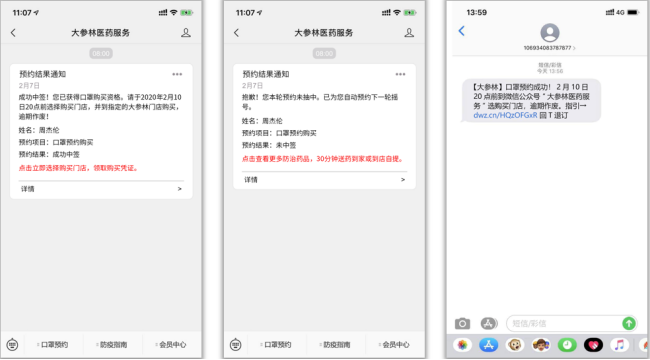This screenshot has height=360, width=650.
Task: Open 详情 row on not-selected lottery card
Action: [x=324, y=180]
